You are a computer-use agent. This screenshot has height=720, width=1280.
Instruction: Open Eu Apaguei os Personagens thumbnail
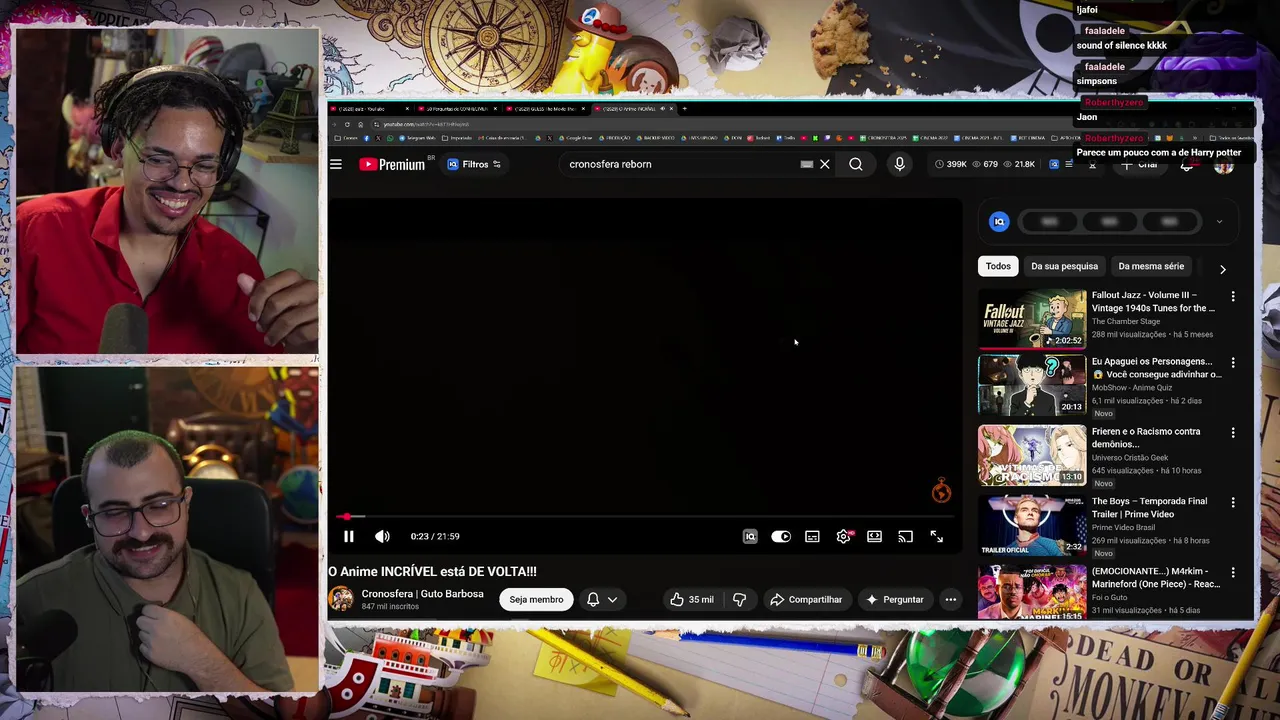(1032, 385)
